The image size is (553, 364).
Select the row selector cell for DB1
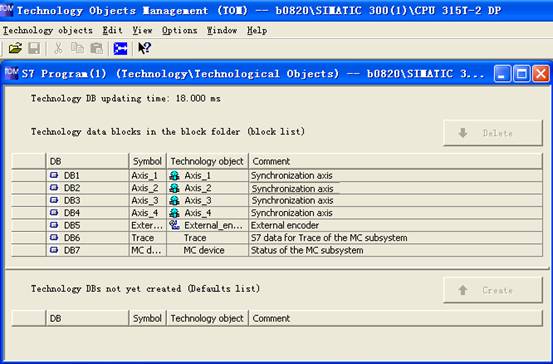pyautogui.click(x=29, y=175)
